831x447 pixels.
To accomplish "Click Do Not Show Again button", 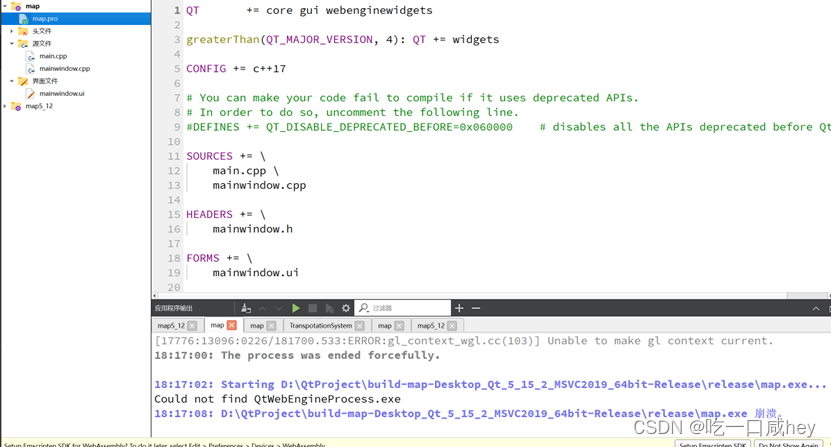I will tap(788, 444).
